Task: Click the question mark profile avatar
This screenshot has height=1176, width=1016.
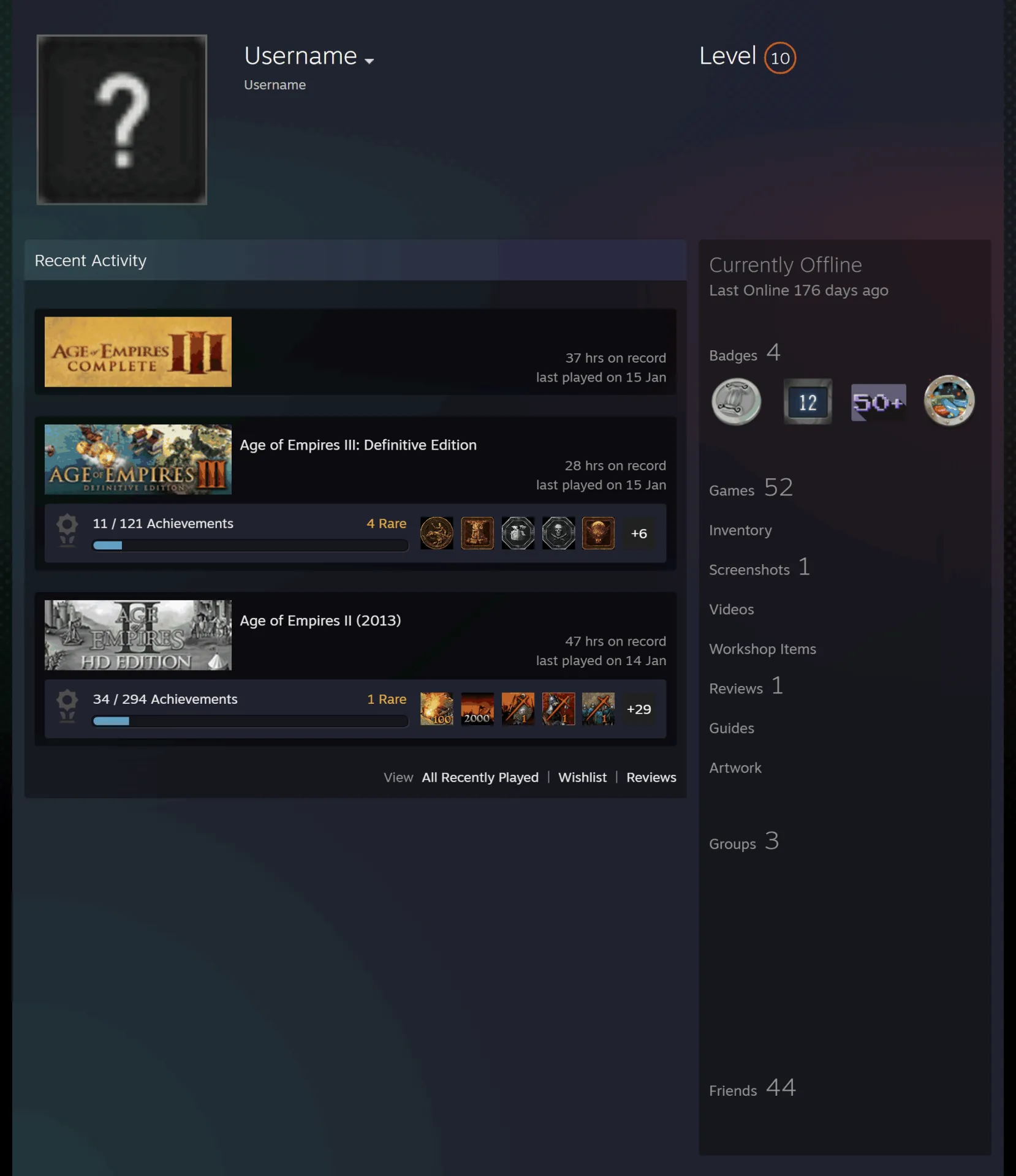Action: click(122, 119)
